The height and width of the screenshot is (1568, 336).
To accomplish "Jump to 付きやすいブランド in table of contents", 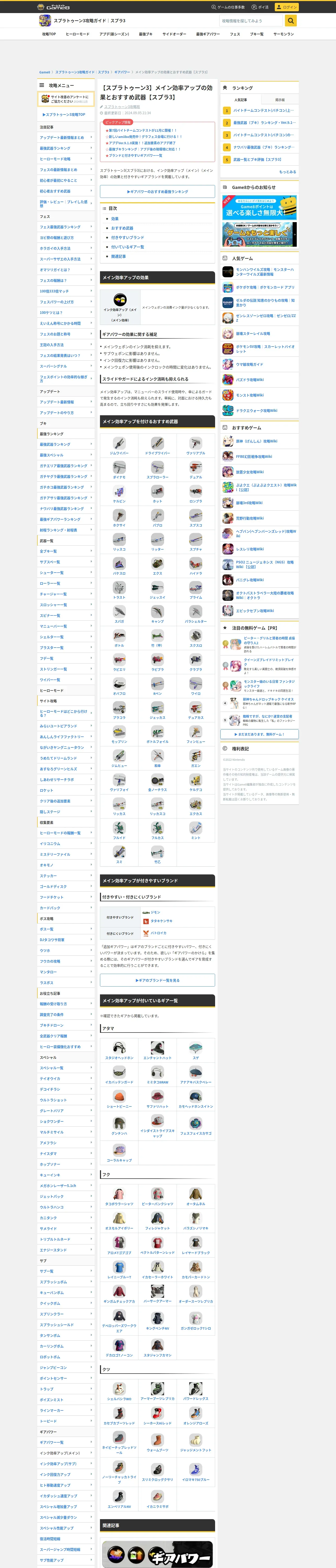I will point(127,237).
